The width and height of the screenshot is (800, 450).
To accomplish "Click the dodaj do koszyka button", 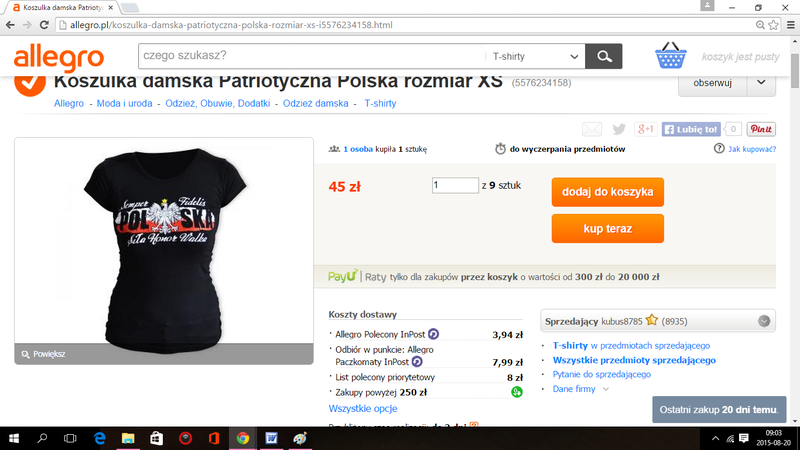I will click(608, 192).
